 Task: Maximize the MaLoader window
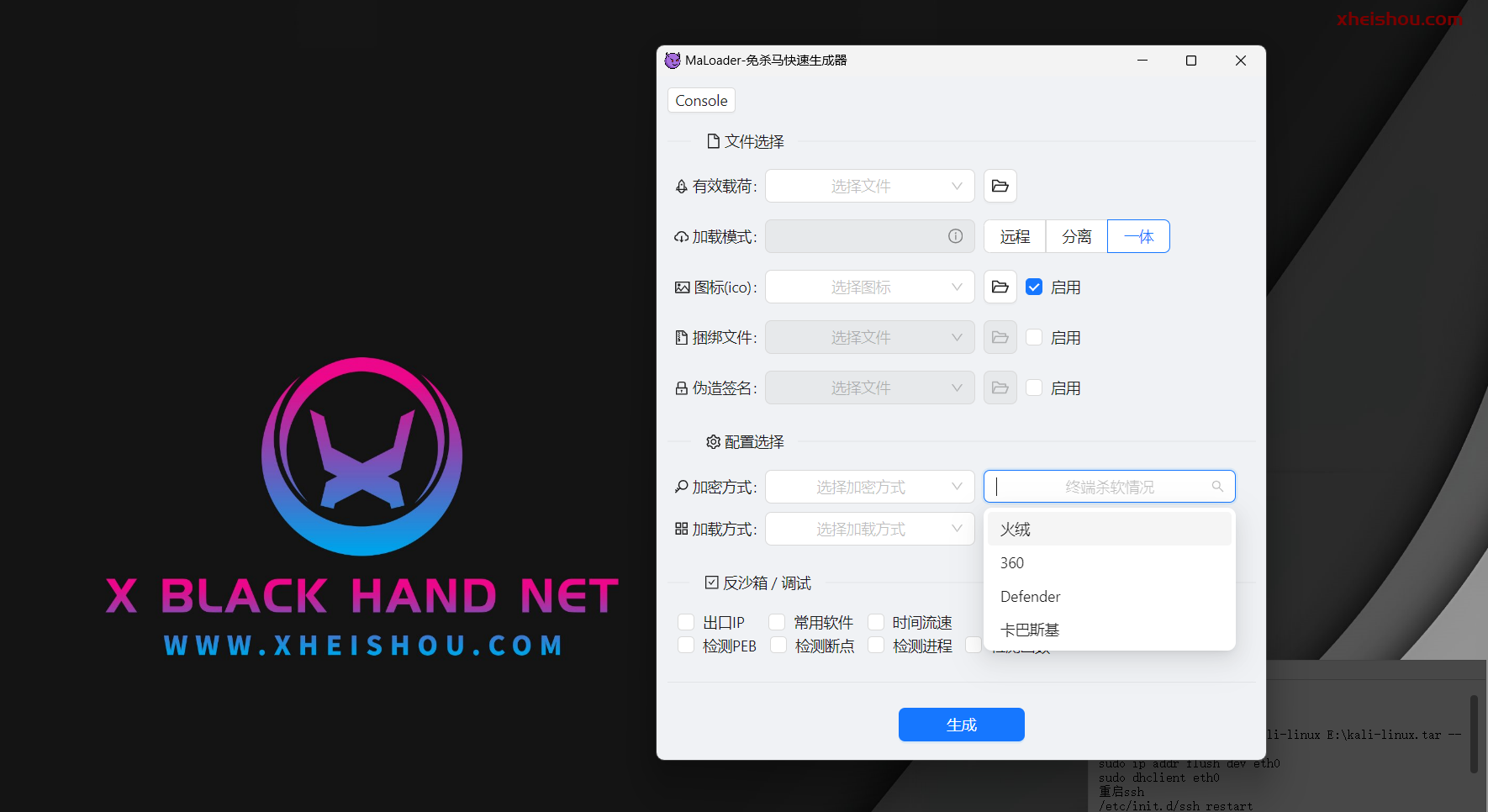coord(1190,61)
